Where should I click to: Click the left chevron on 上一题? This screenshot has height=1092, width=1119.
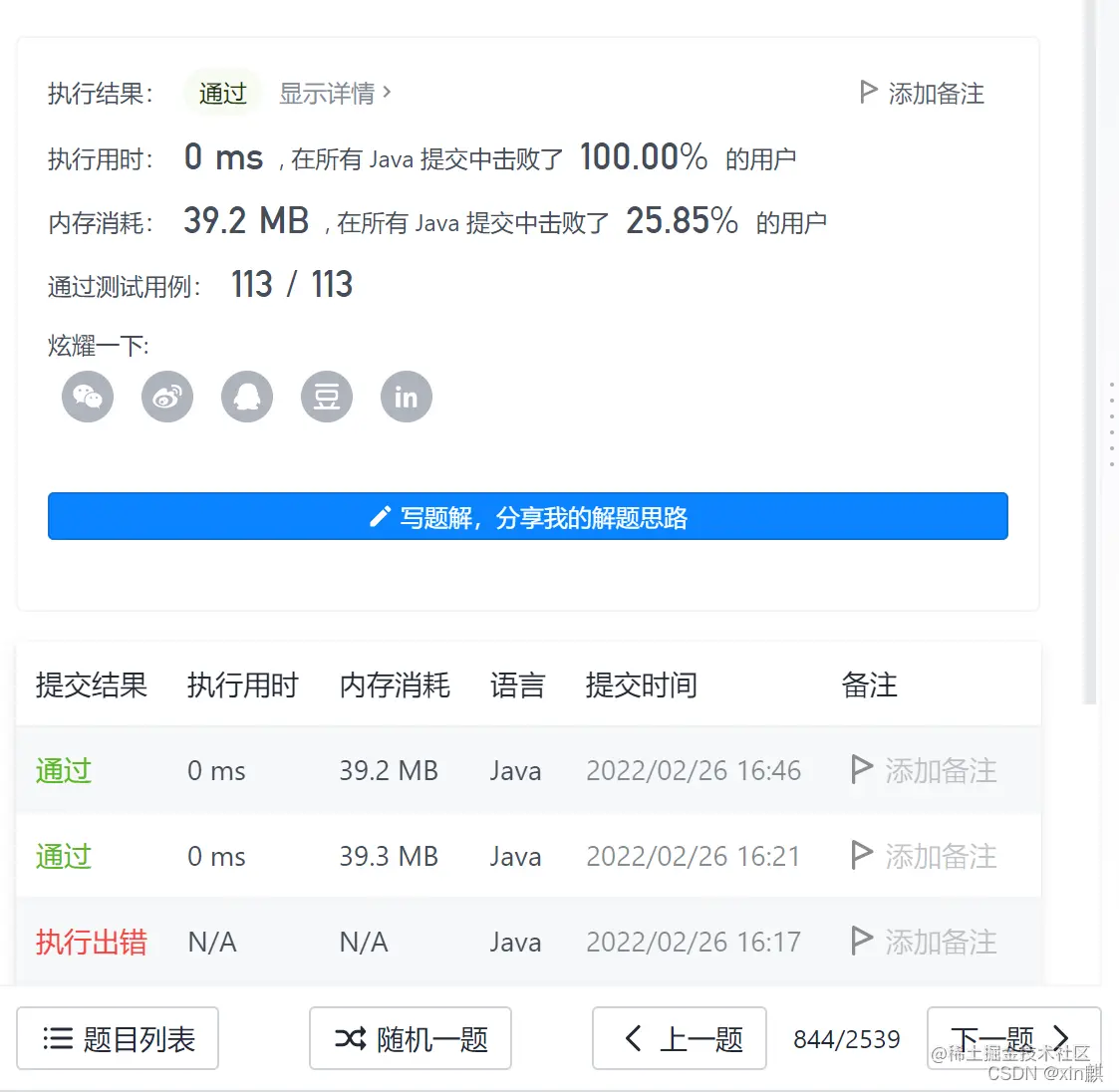coord(634,1038)
